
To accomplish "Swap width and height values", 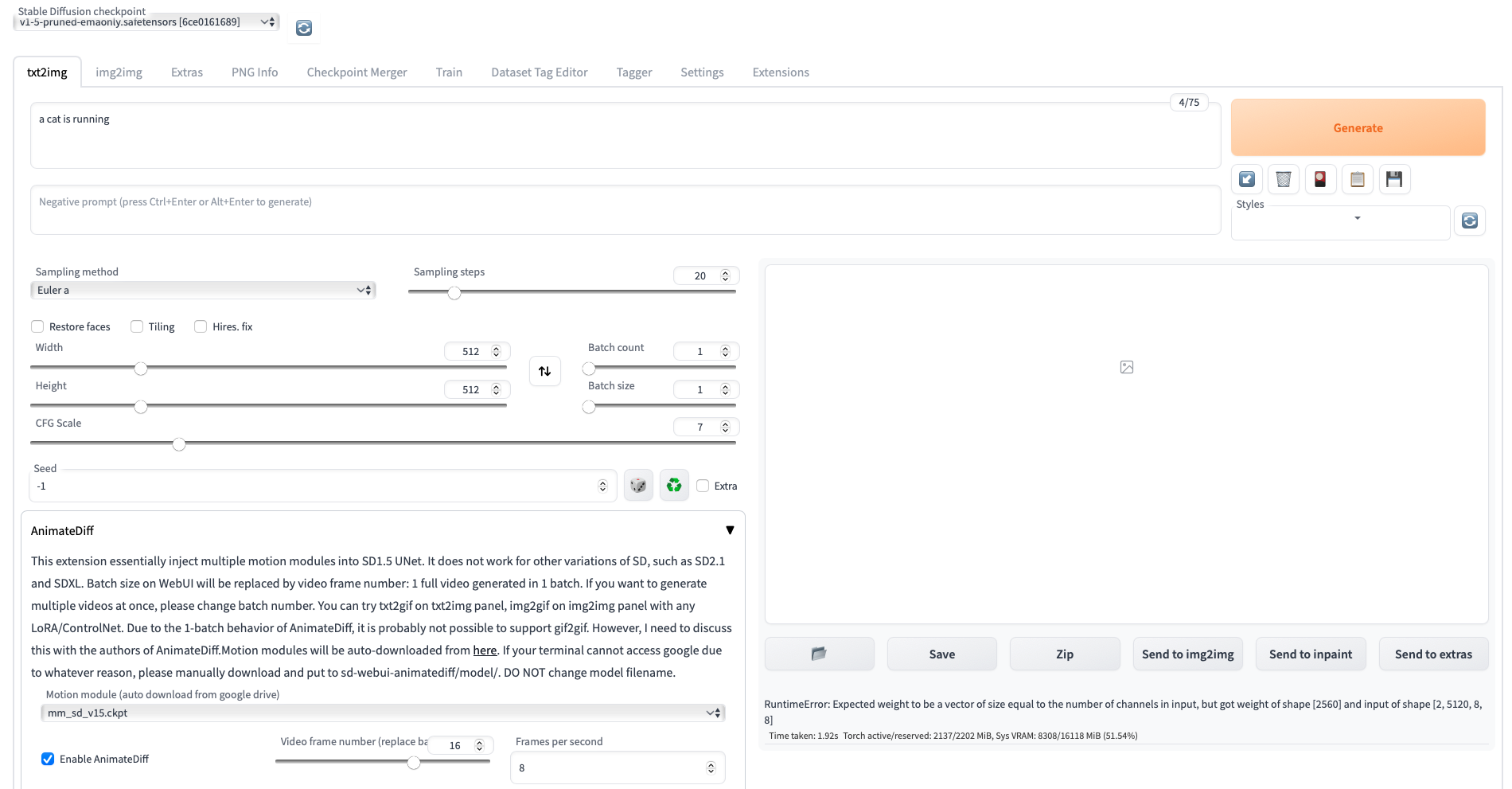I will tap(544, 370).
